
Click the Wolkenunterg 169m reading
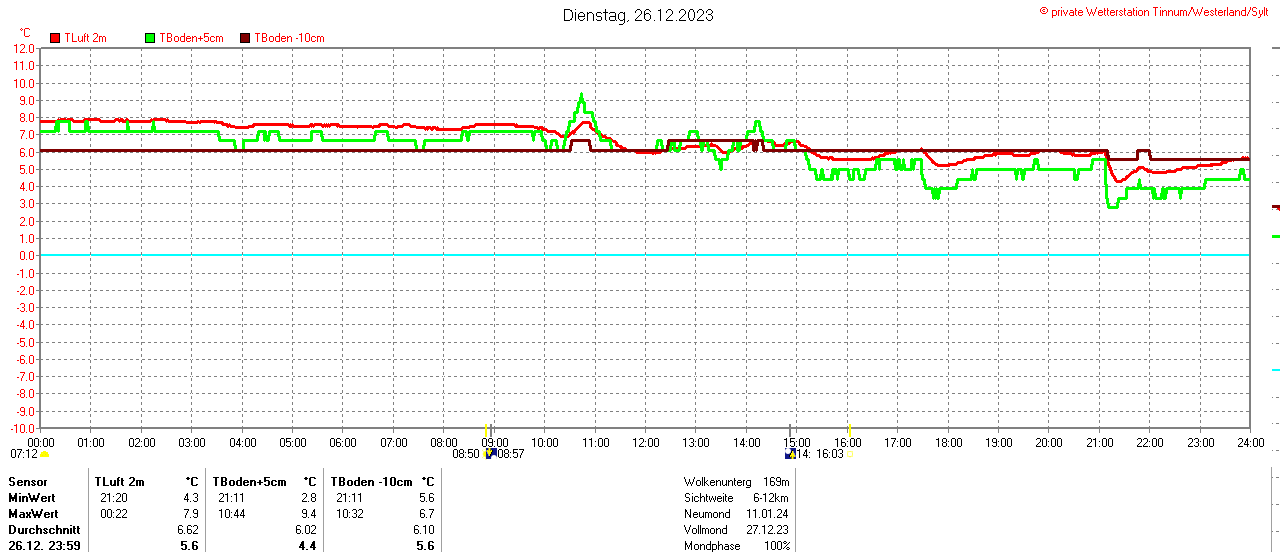[735, 481]
